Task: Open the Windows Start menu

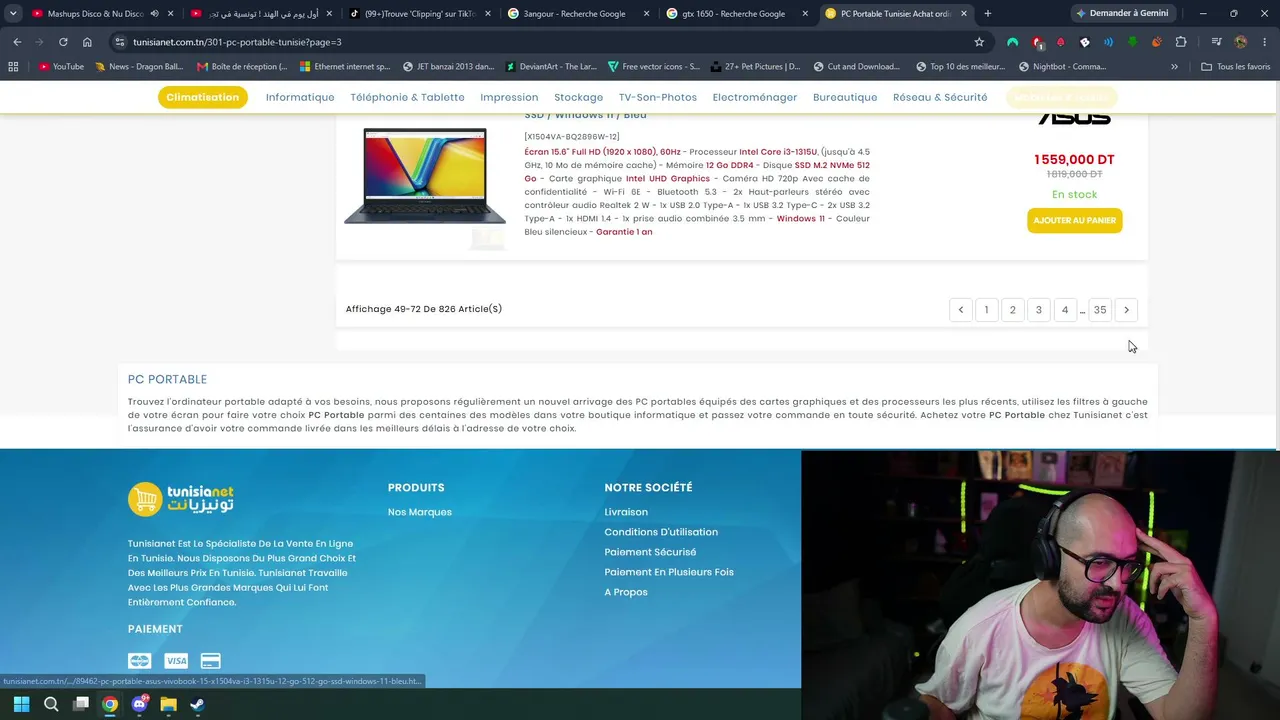Action: (x=21, y=704)
